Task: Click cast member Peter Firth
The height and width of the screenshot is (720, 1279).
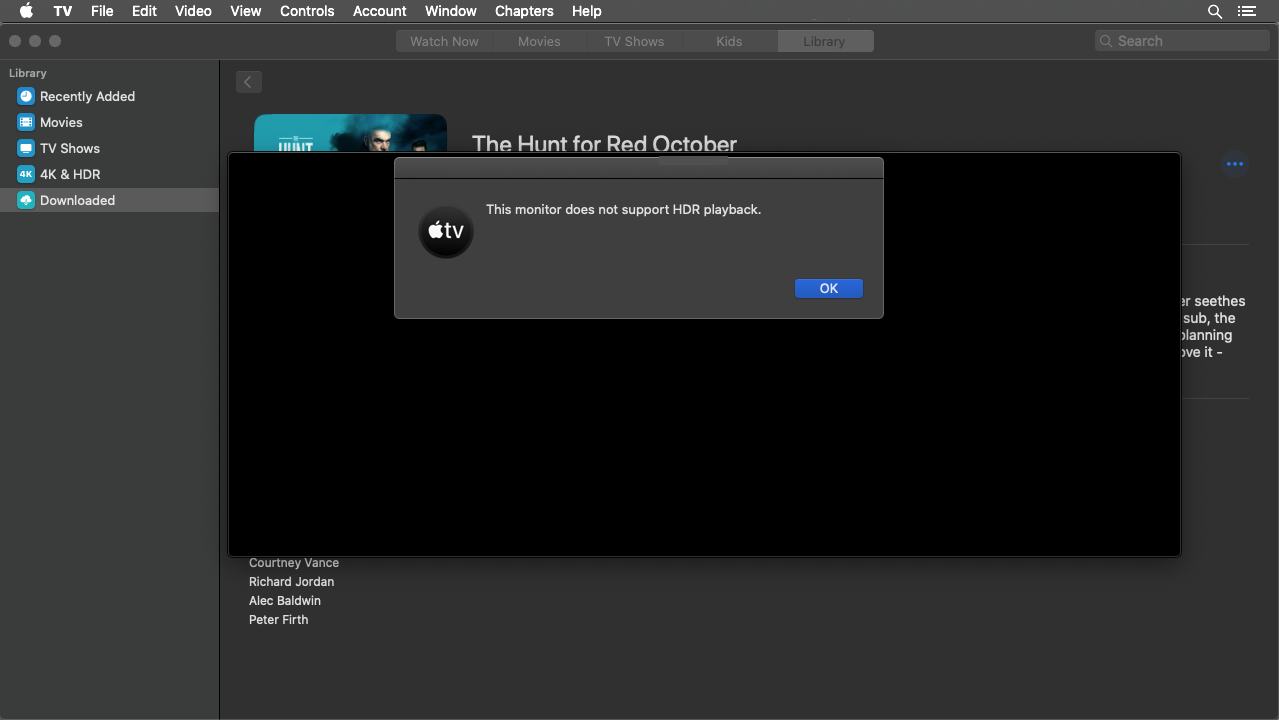Action: pyautogui.click(x=279, y=620)
